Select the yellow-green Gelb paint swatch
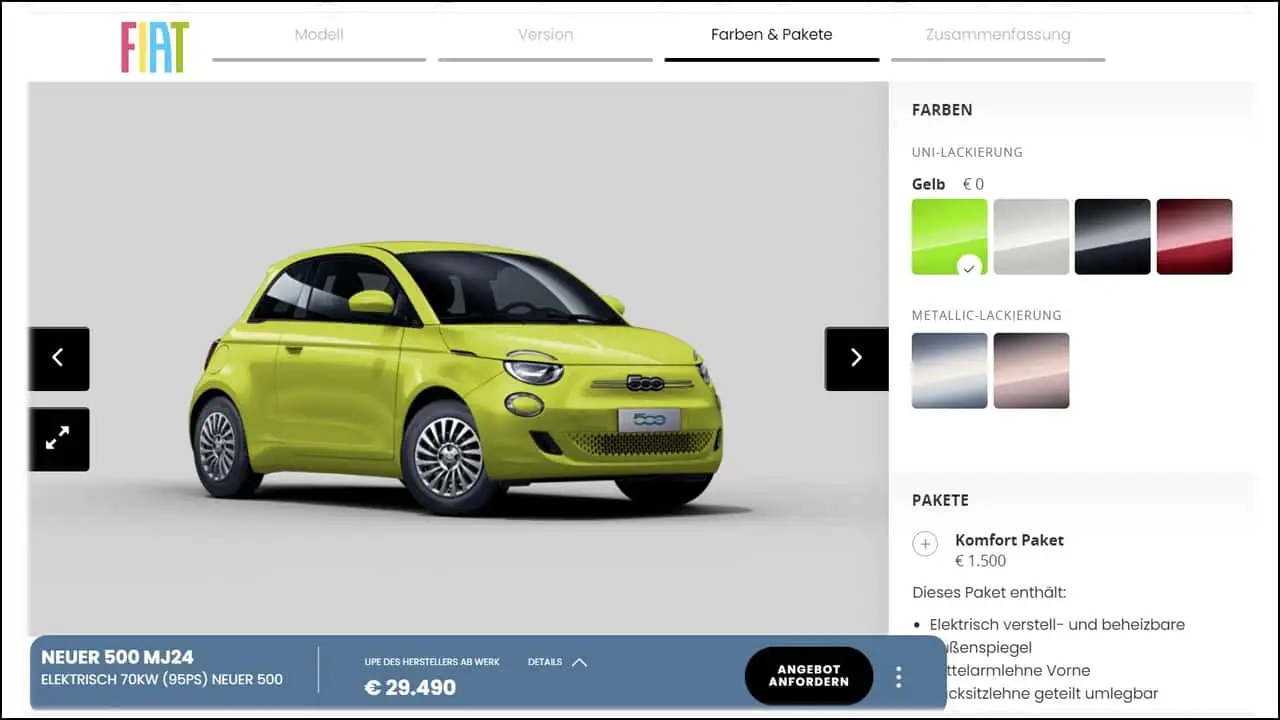 coord(949,236)
